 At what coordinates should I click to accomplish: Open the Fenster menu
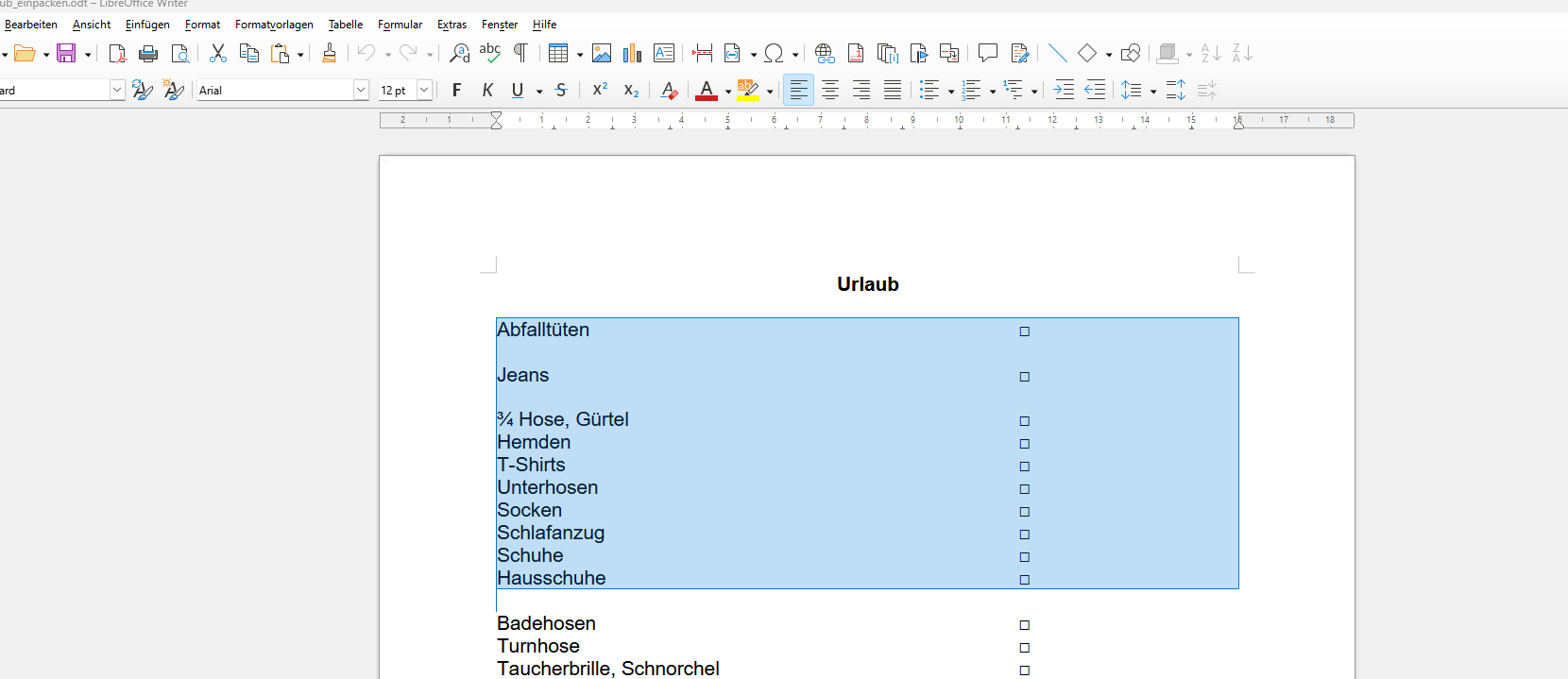[500, 25]
